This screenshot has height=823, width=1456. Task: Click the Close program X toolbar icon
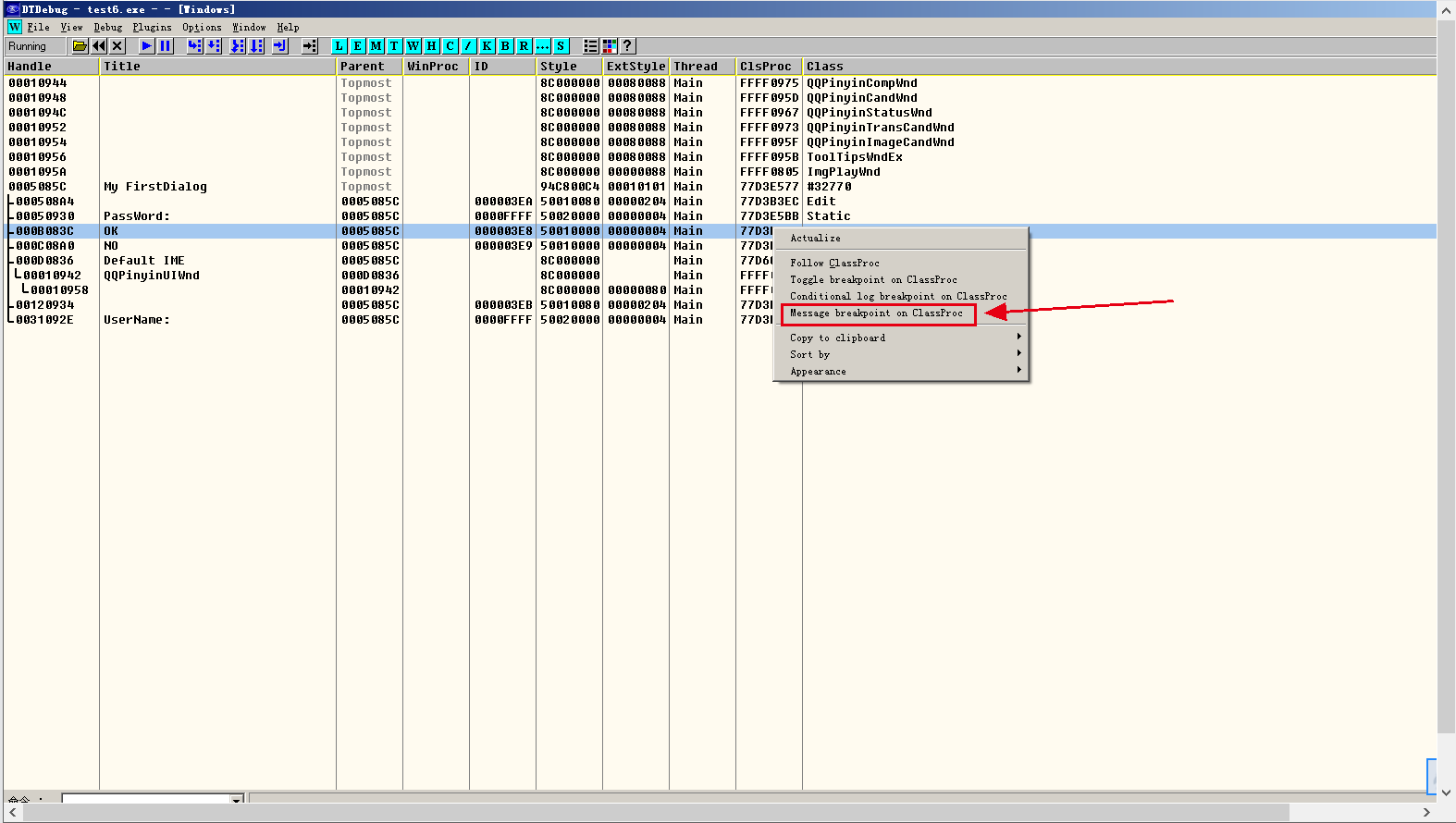[117, 46]
